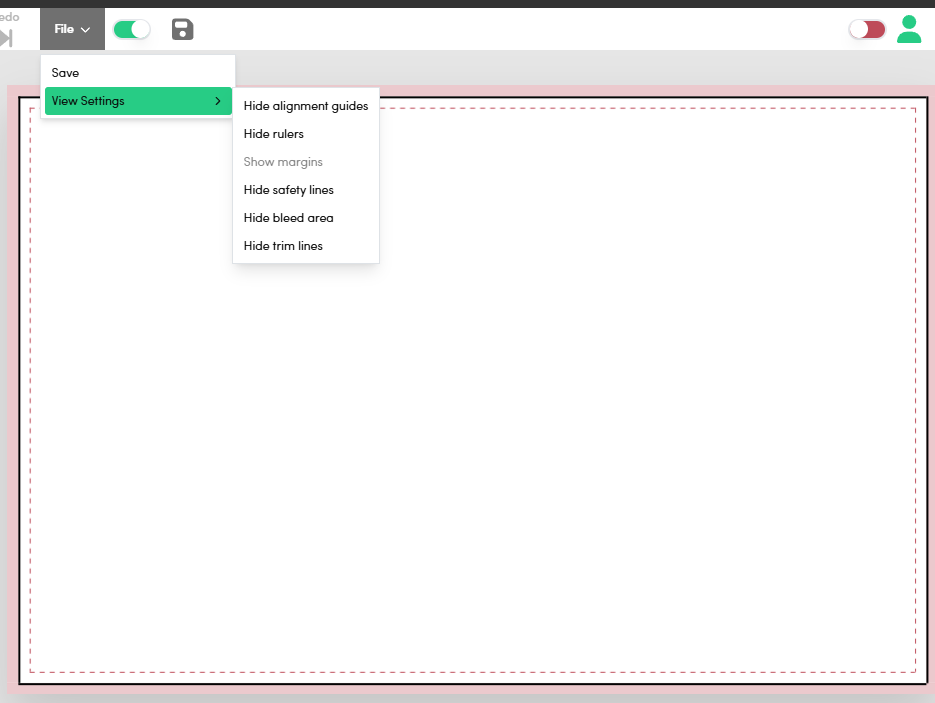The height and width of the screenshot is (703, 935).
Task: Toggle the red switch near profile icon
Action: 867,29
